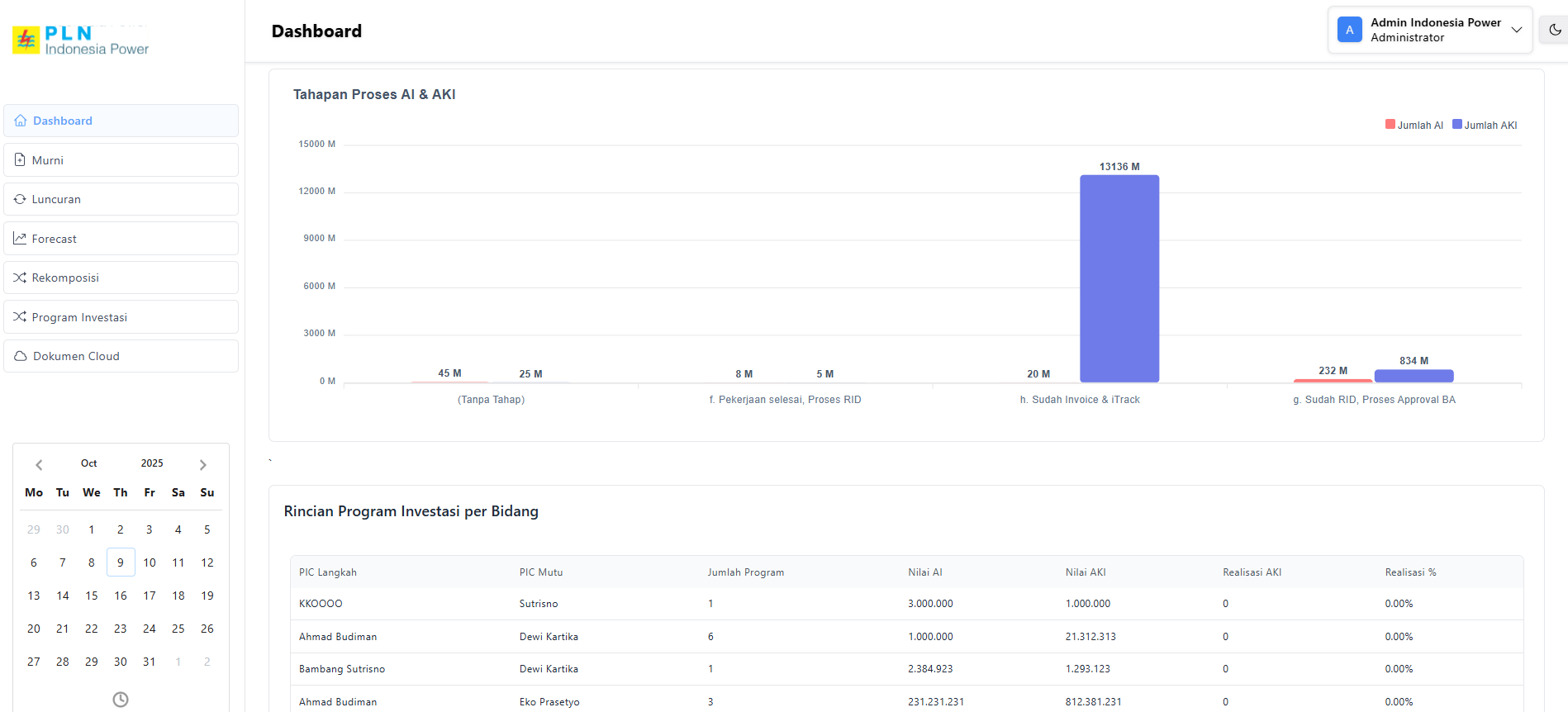Click the PLN Indonesia Power logo
1568x712 pixels.
tap(81, 40)
